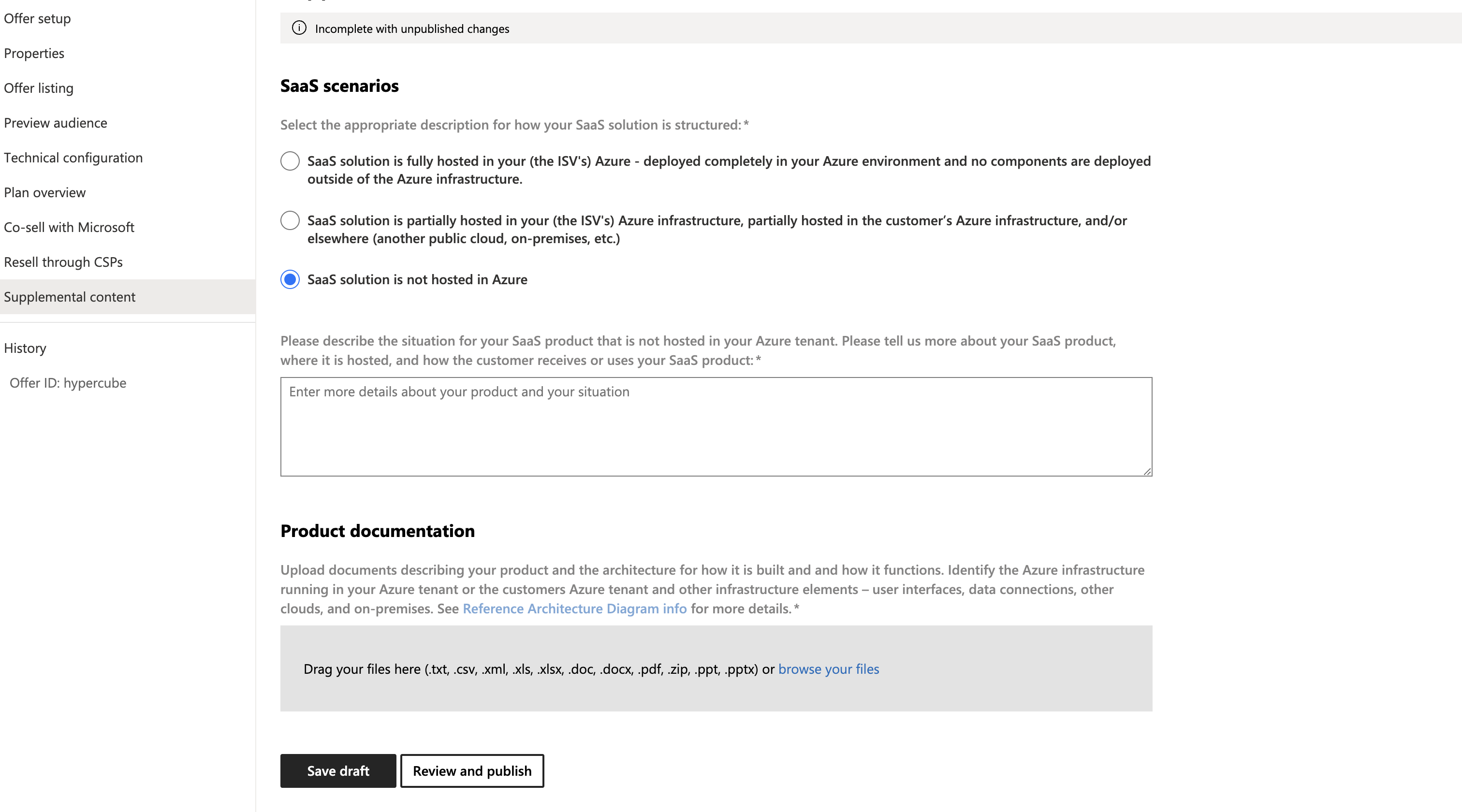Click the SaaS scenarios heading

coord(339,86)
